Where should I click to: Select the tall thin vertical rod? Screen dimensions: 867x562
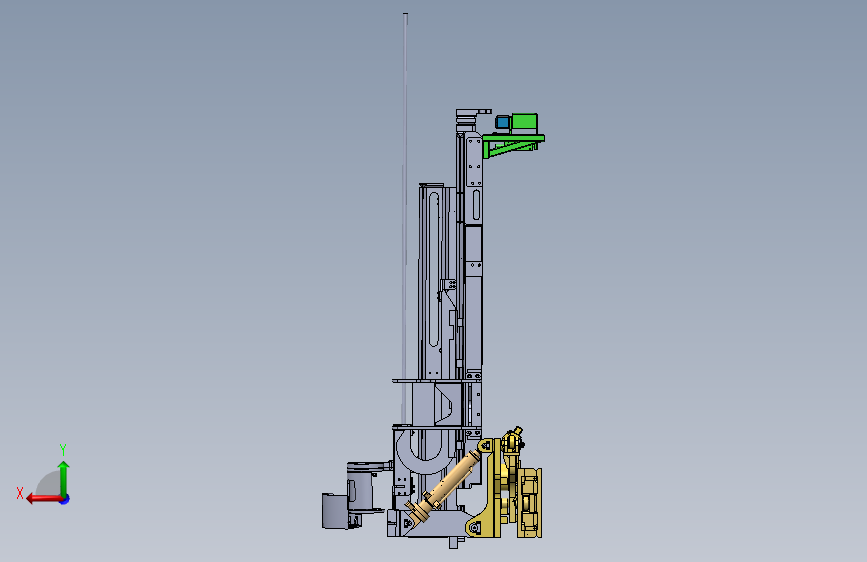tap(405, 221)
